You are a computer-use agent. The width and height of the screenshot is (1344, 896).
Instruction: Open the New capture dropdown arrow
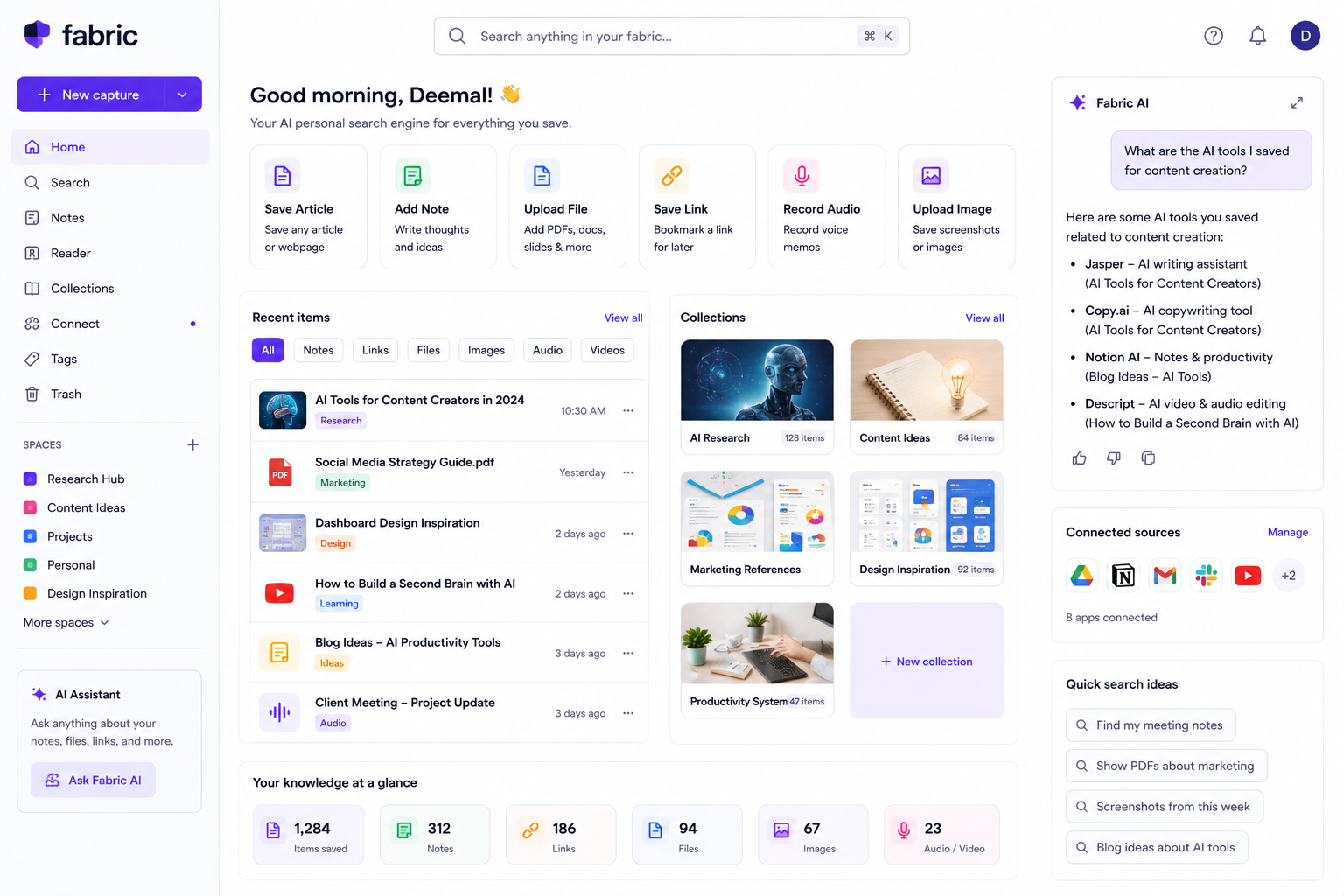pyautogui.click(x=182, y=94)
